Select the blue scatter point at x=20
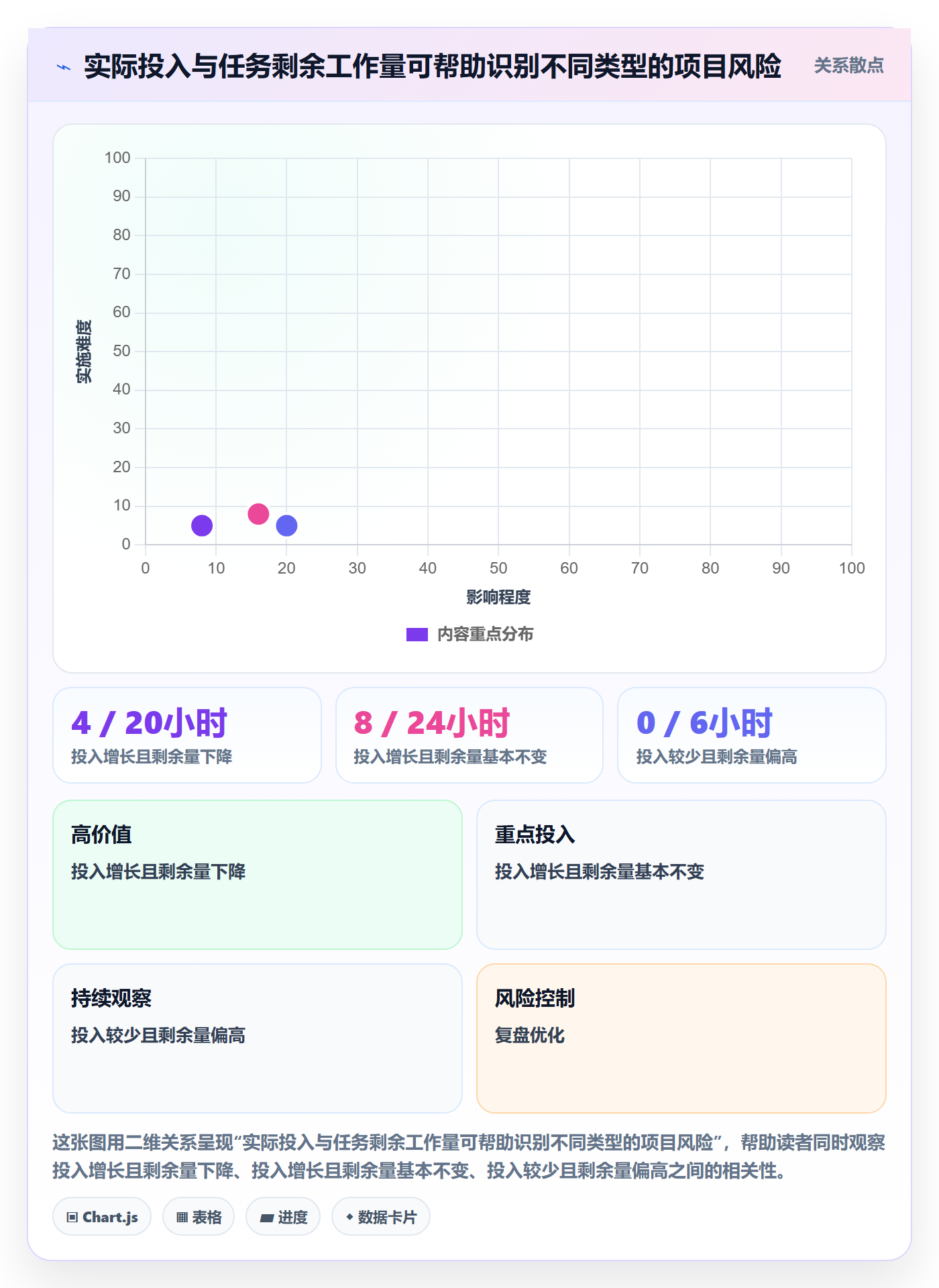This screenshot has height=1288, width=939. tap(286, 525)
